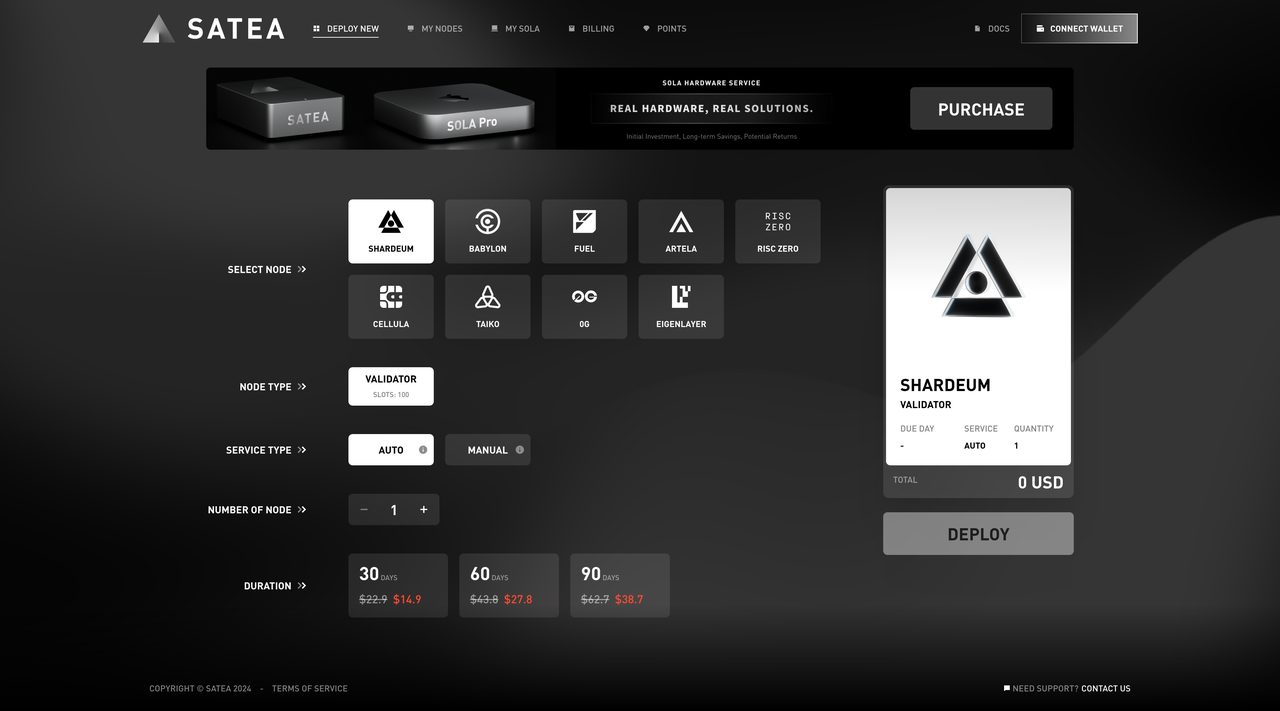Select the 60 days duration option
The image size is (1280, 711).
pos(508,585)
